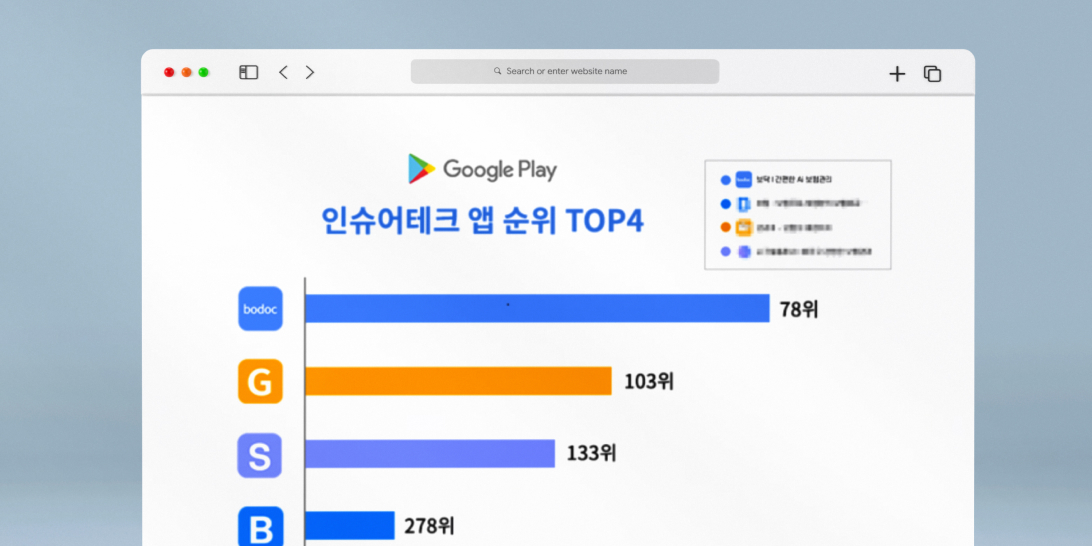
Task: Click the purple S app icon
Action: (260, 455)
